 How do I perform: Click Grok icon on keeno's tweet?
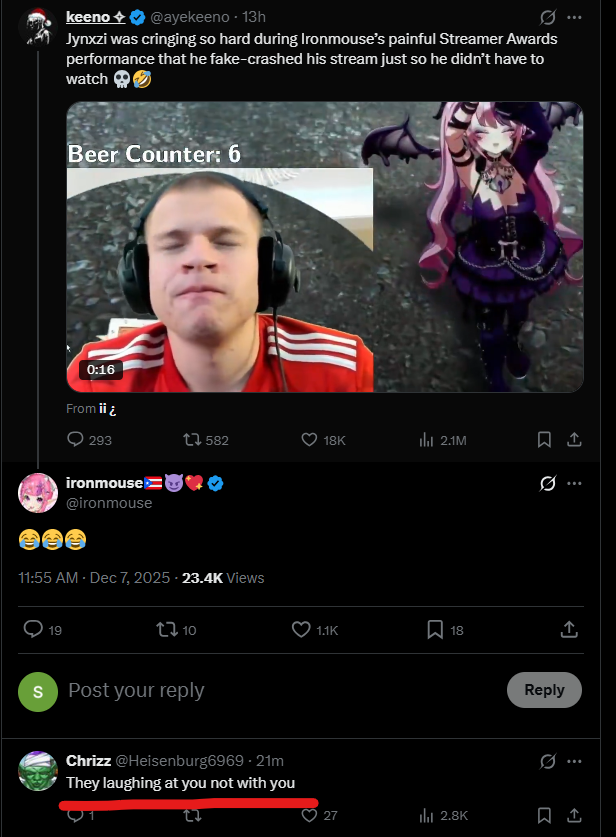pyautogui.click(x=547, y=17)
